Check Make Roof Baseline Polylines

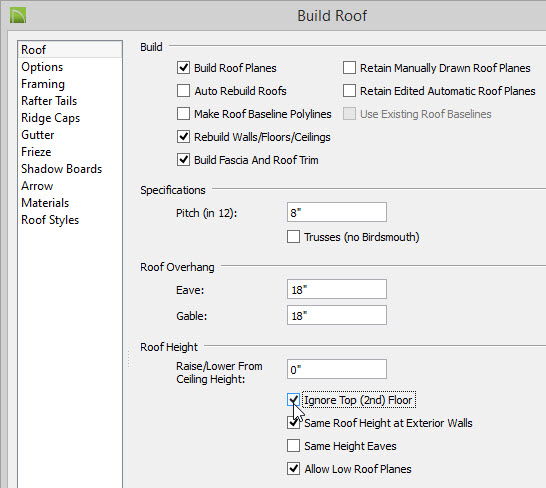click(184, 114)
